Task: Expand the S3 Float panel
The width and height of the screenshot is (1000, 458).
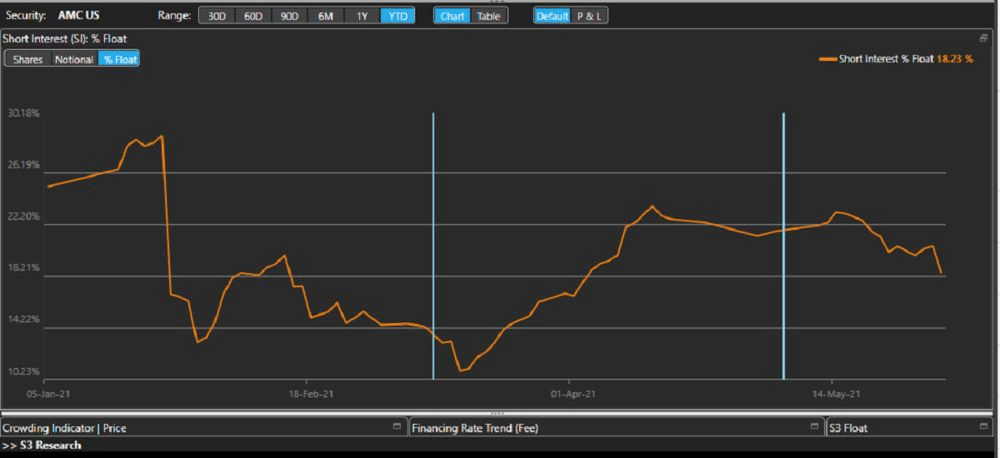Action: click(x=983, y=426)
